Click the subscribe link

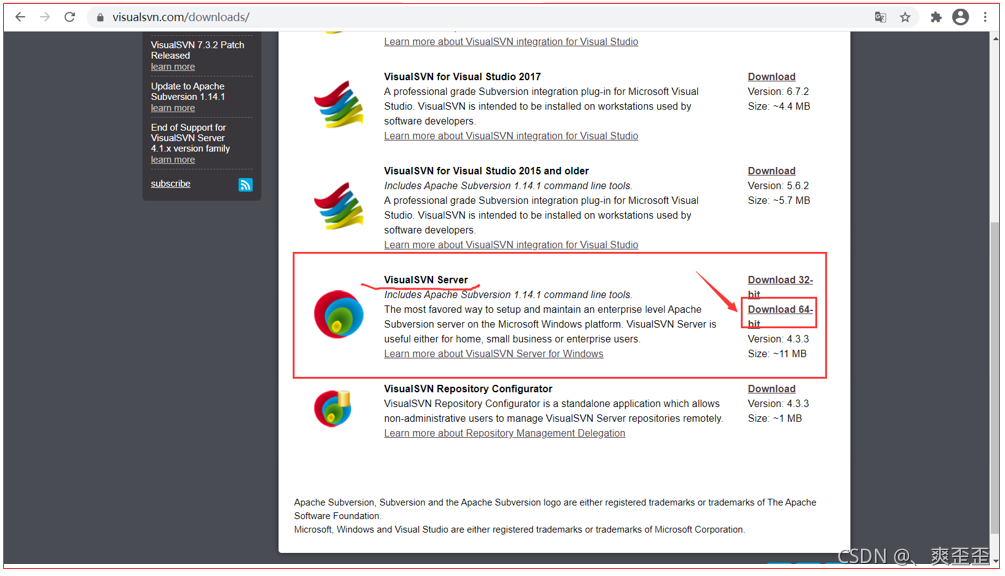point(170,183)
